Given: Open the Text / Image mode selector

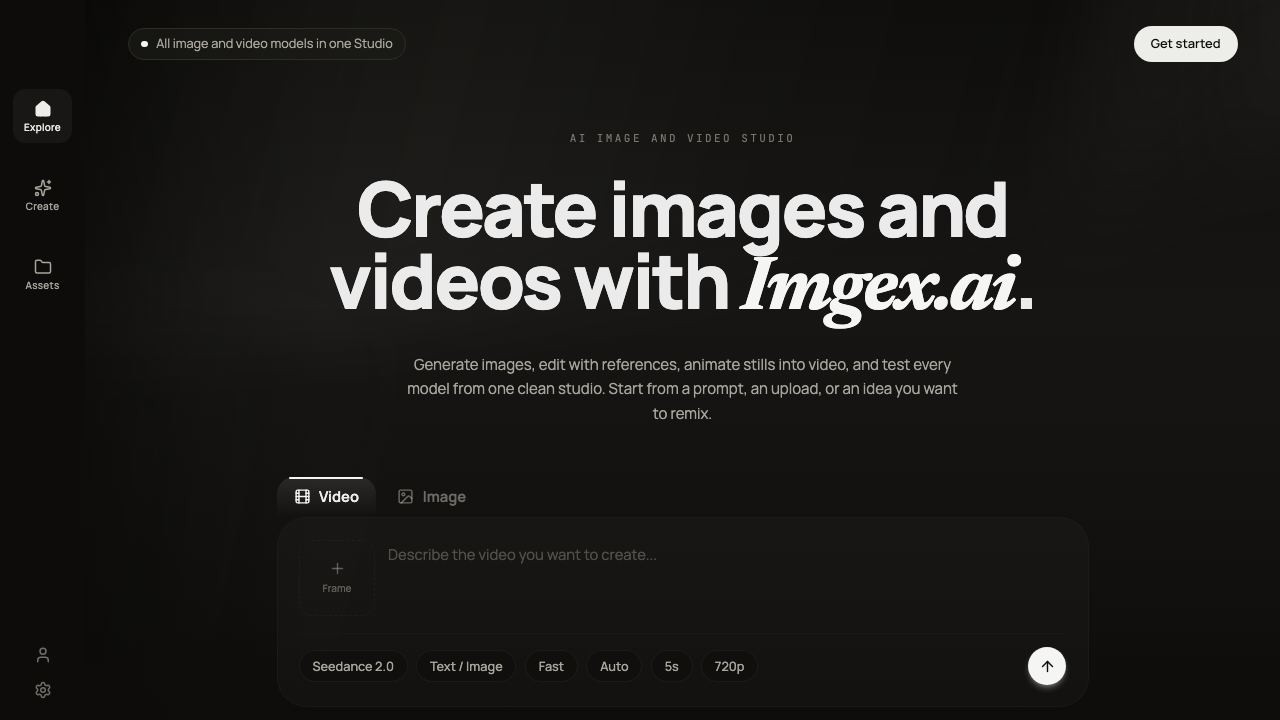Looking at the screenshot, I should [x=466, y=666].
